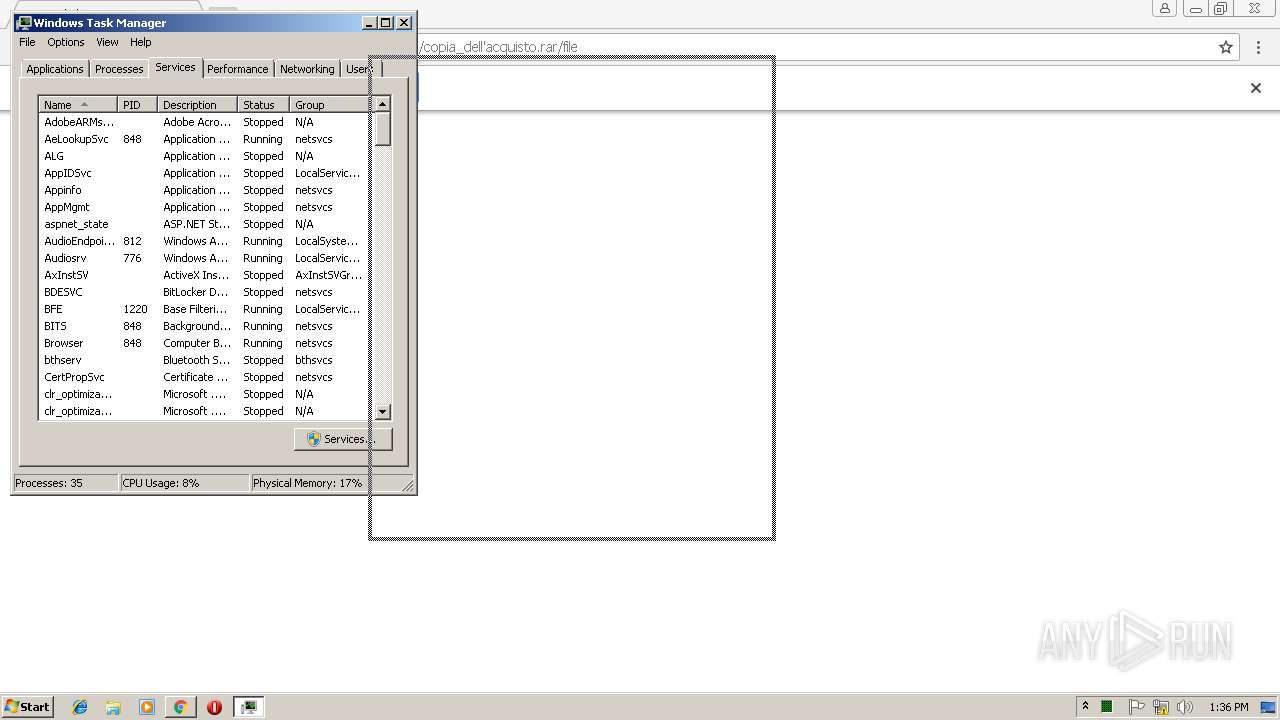Image resolution: width=1280 pixels, height=720 pixels.
Task: Switch to the Networking tab
Action: (x=307, y=69)
